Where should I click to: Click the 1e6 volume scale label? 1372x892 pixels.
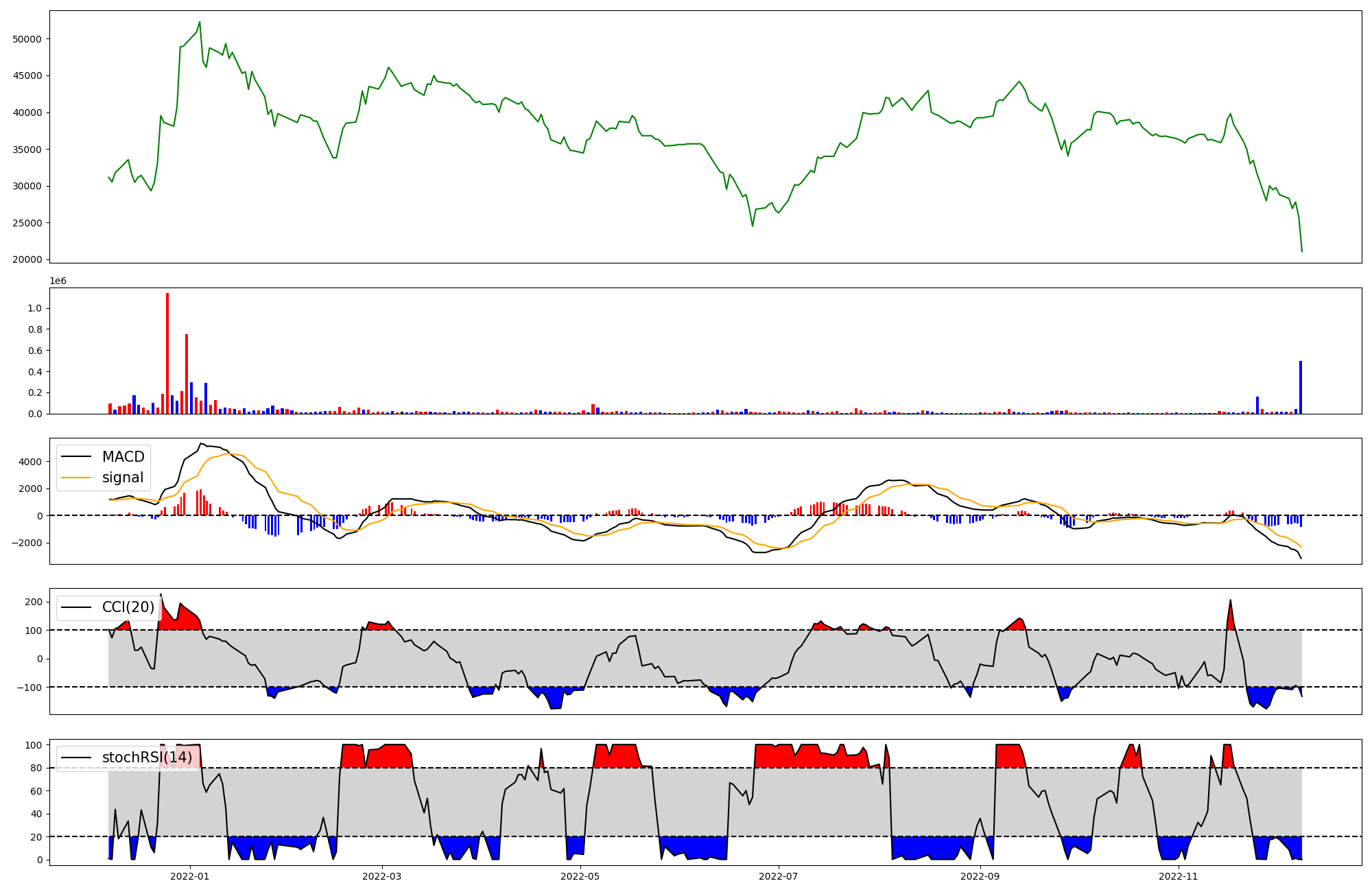[x=58, y=281]
